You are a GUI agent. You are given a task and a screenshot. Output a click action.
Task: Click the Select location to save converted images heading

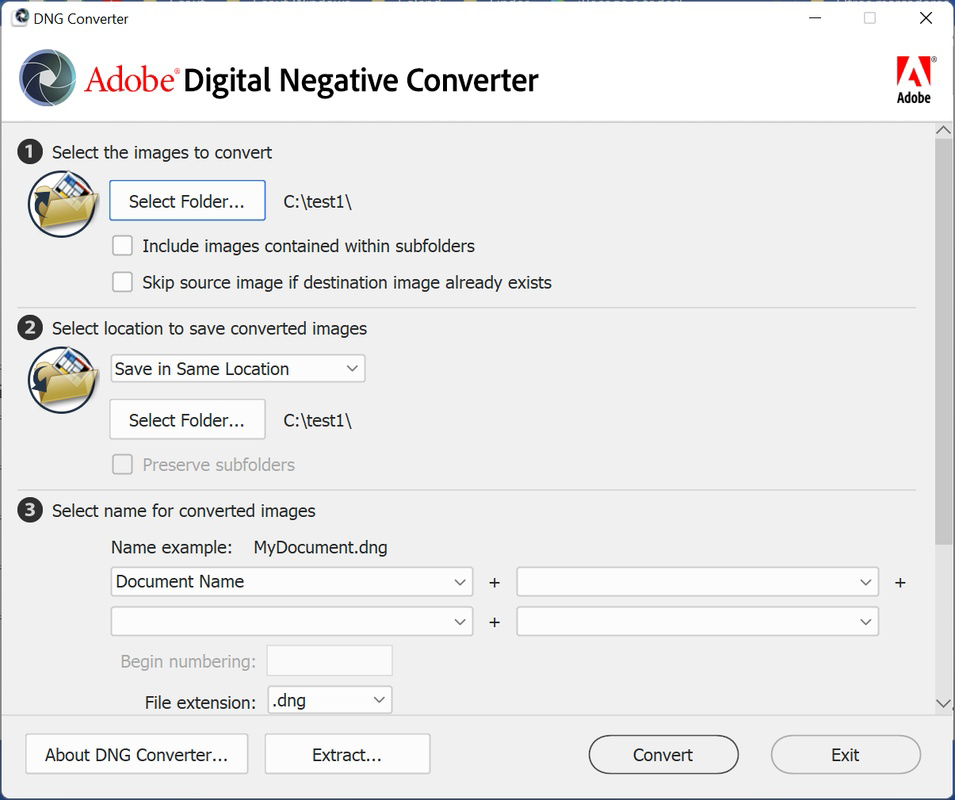[x=210, y=329]
